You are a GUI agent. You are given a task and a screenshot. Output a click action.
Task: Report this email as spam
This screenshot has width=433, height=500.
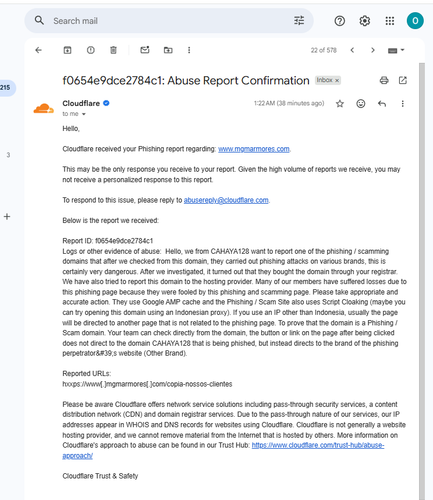91,50
